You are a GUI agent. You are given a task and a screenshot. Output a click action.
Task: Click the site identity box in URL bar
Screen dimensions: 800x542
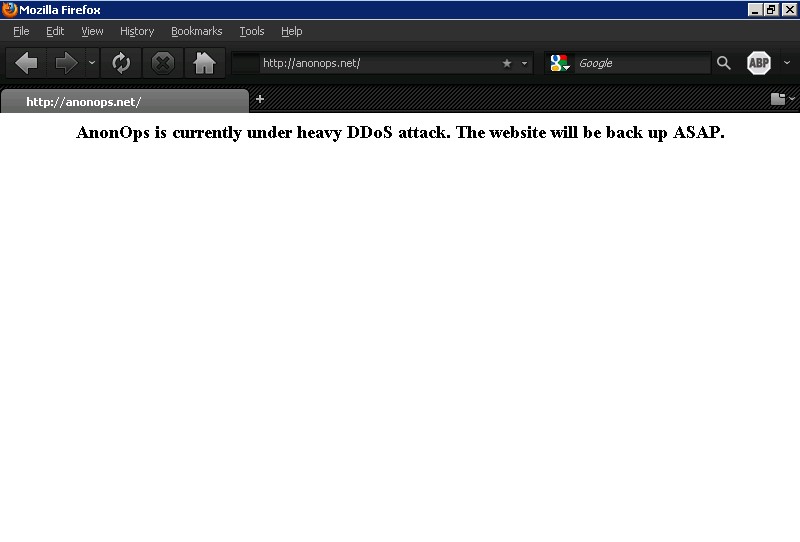[246, 63]
